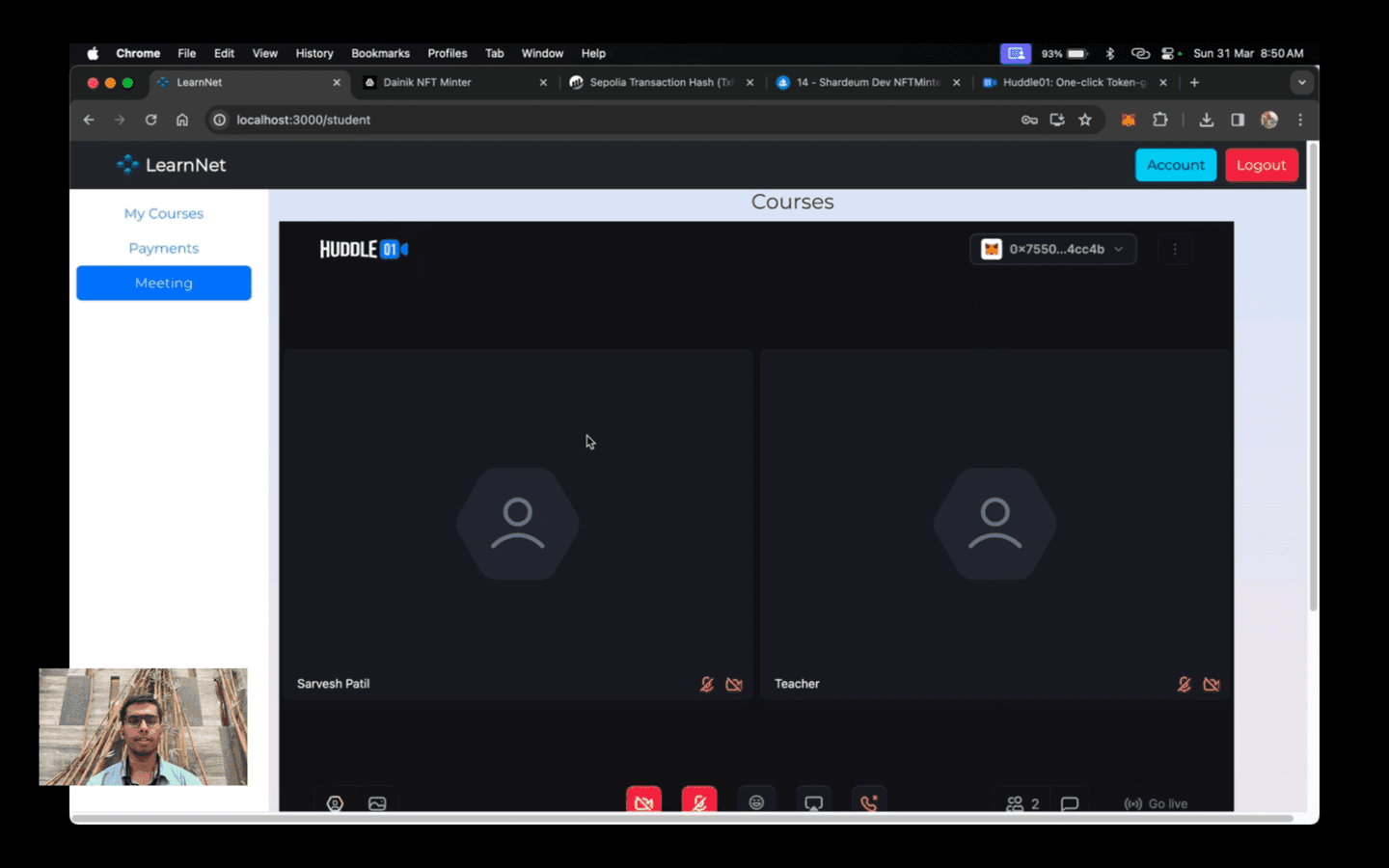Toggle the Chrome side panel
The height and width of the screenshot is (868, 1389).
(x=1238, y=120)
